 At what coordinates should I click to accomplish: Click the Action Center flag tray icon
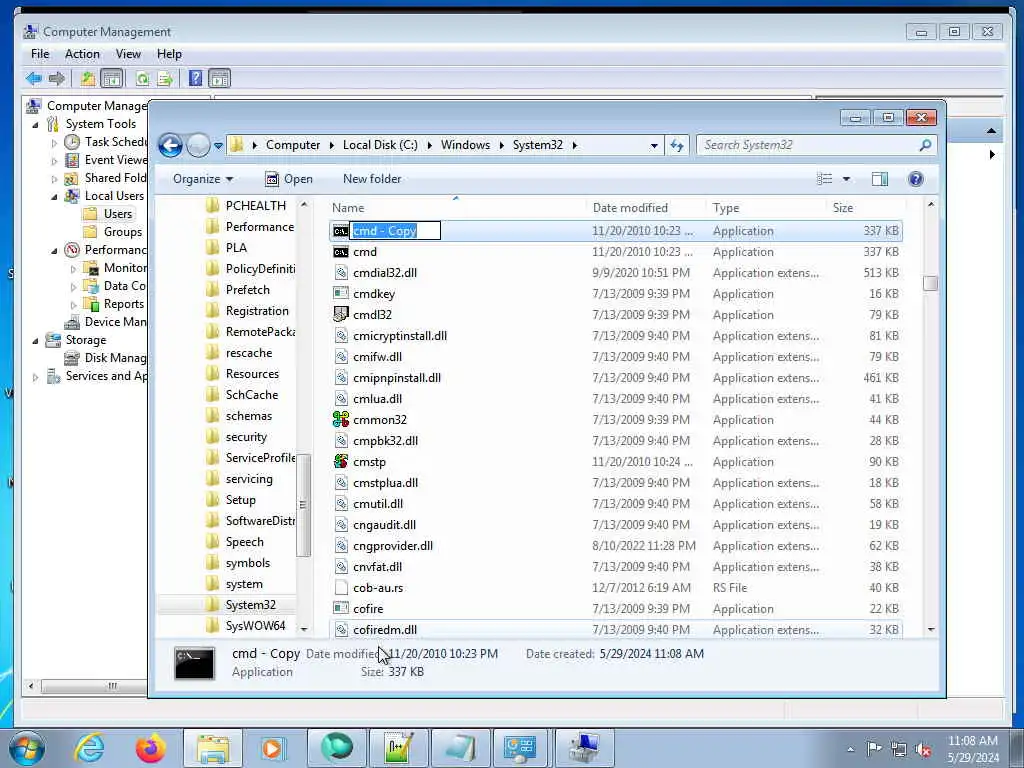click(874, 749)
